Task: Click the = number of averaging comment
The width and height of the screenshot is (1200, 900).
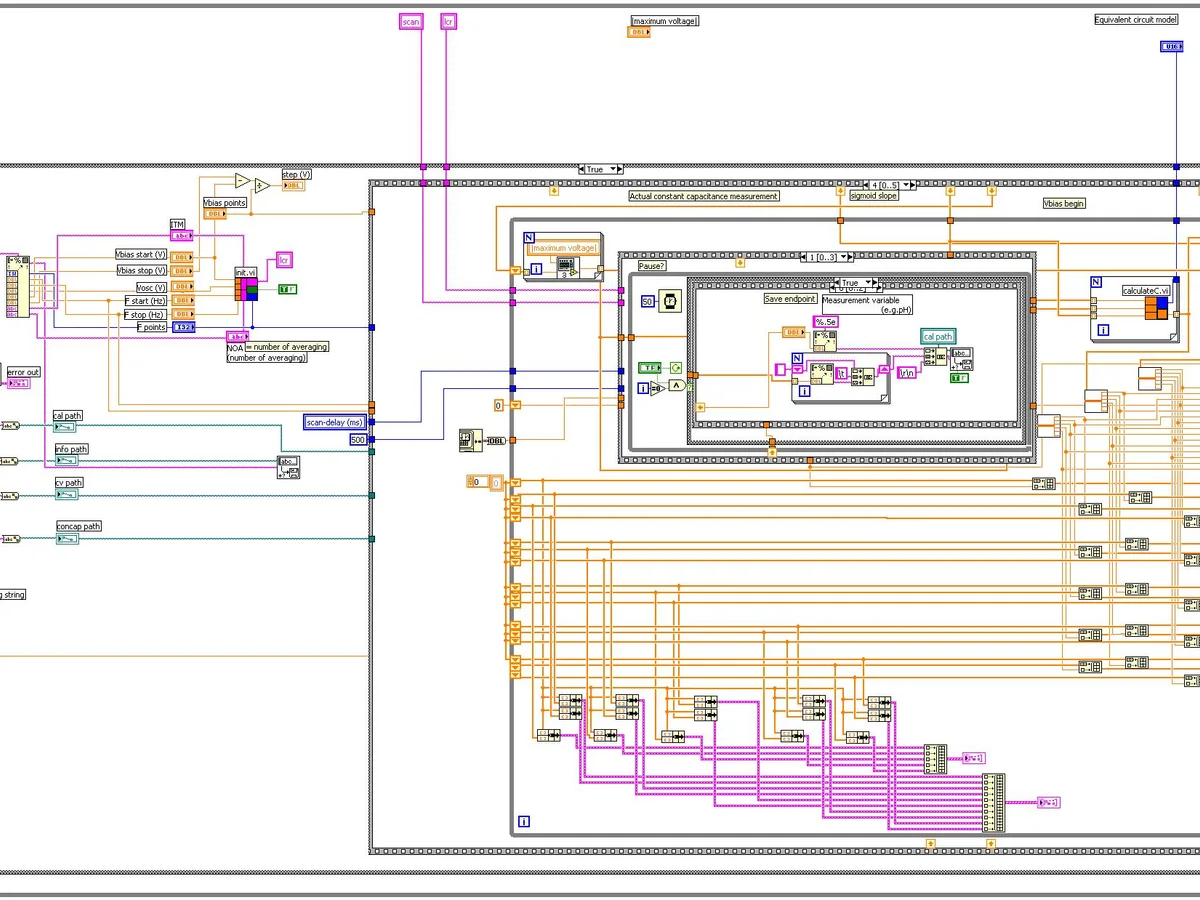Action: coord(286,347)
